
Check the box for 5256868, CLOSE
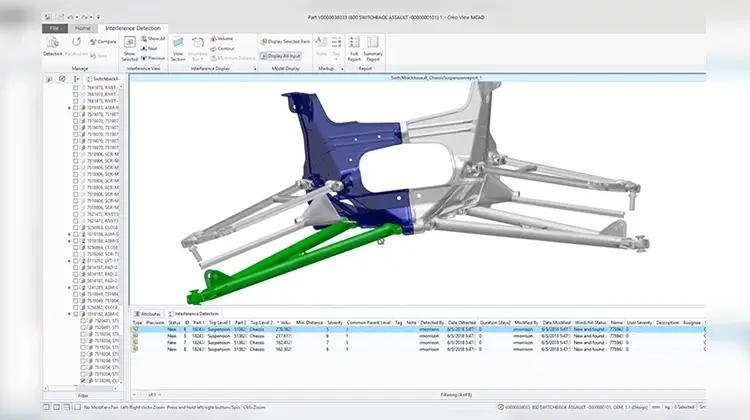click(76, 248)
